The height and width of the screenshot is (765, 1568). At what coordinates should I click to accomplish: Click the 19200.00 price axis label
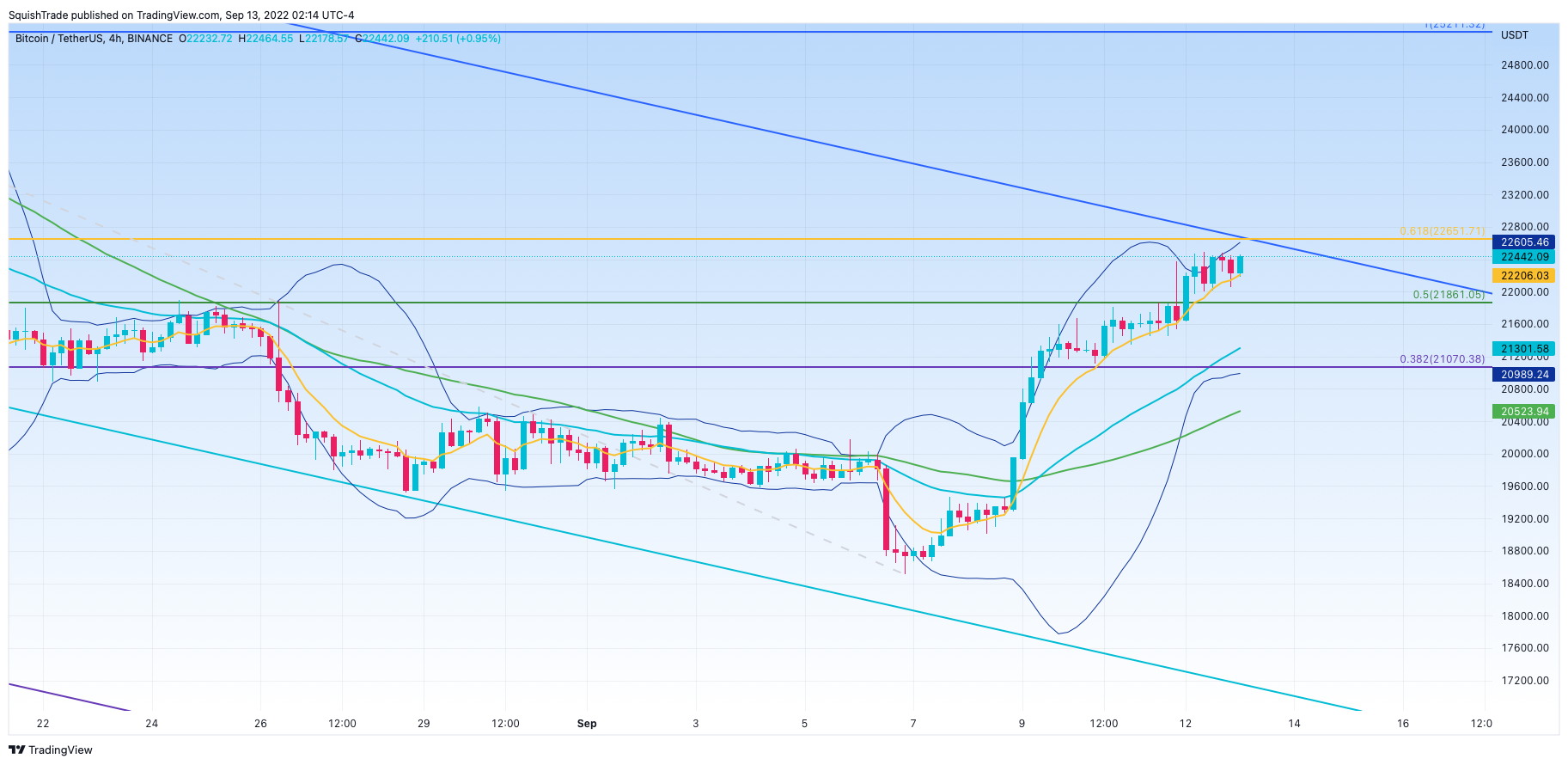tap(1525, 519)
